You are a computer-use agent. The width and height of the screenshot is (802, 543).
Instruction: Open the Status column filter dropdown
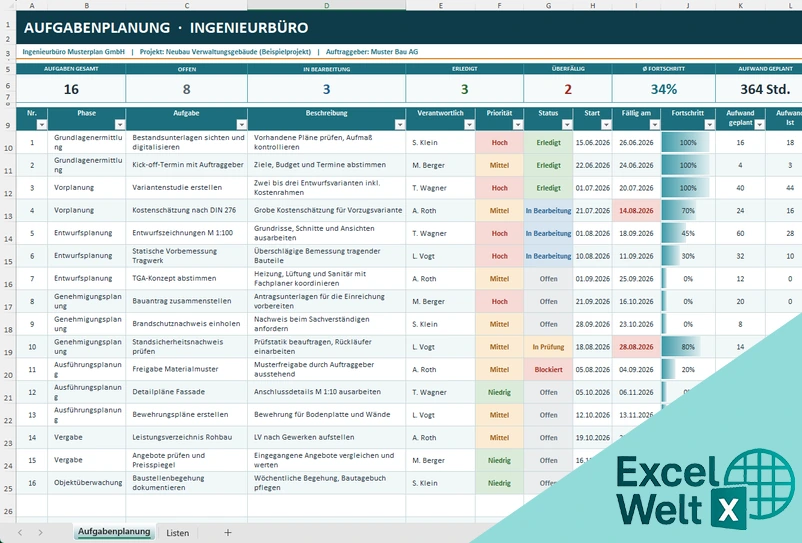point(567,124)
